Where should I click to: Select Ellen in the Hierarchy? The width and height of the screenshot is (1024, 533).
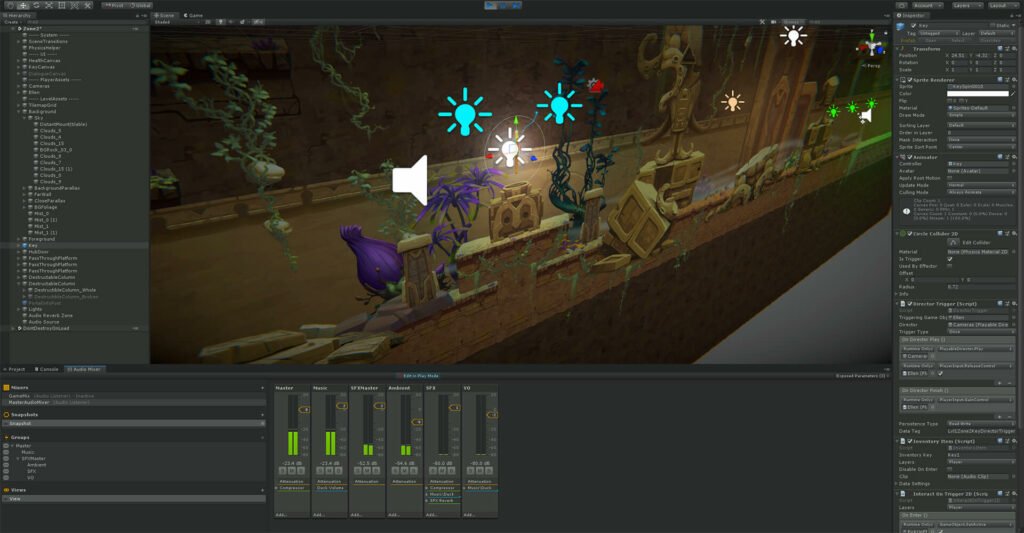[32, 94]
